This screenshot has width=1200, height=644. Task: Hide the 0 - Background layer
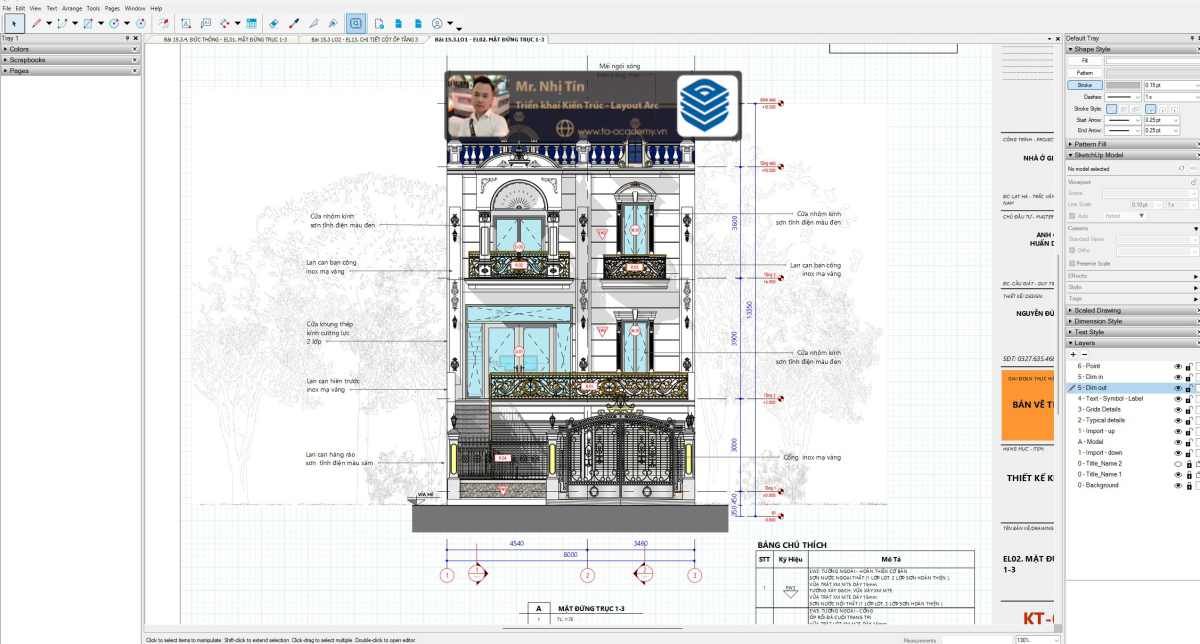[x=1178, y=485]
